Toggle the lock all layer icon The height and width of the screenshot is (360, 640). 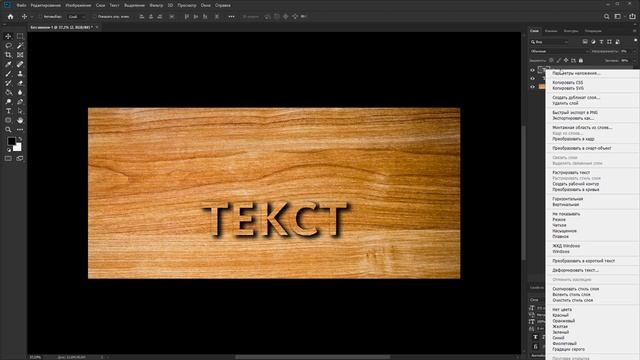581,60
